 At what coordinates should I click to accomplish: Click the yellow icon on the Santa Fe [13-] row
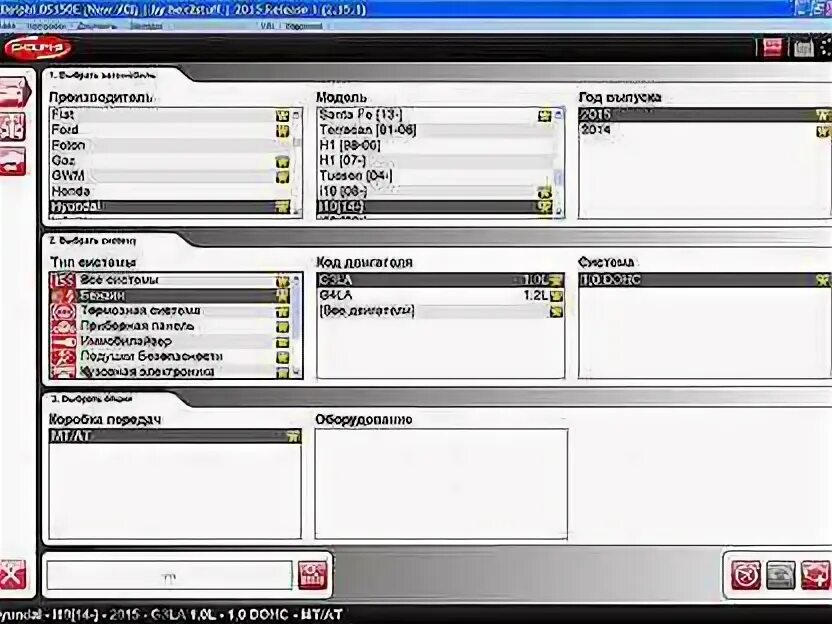pyautogui.click(x=544, y=115)
